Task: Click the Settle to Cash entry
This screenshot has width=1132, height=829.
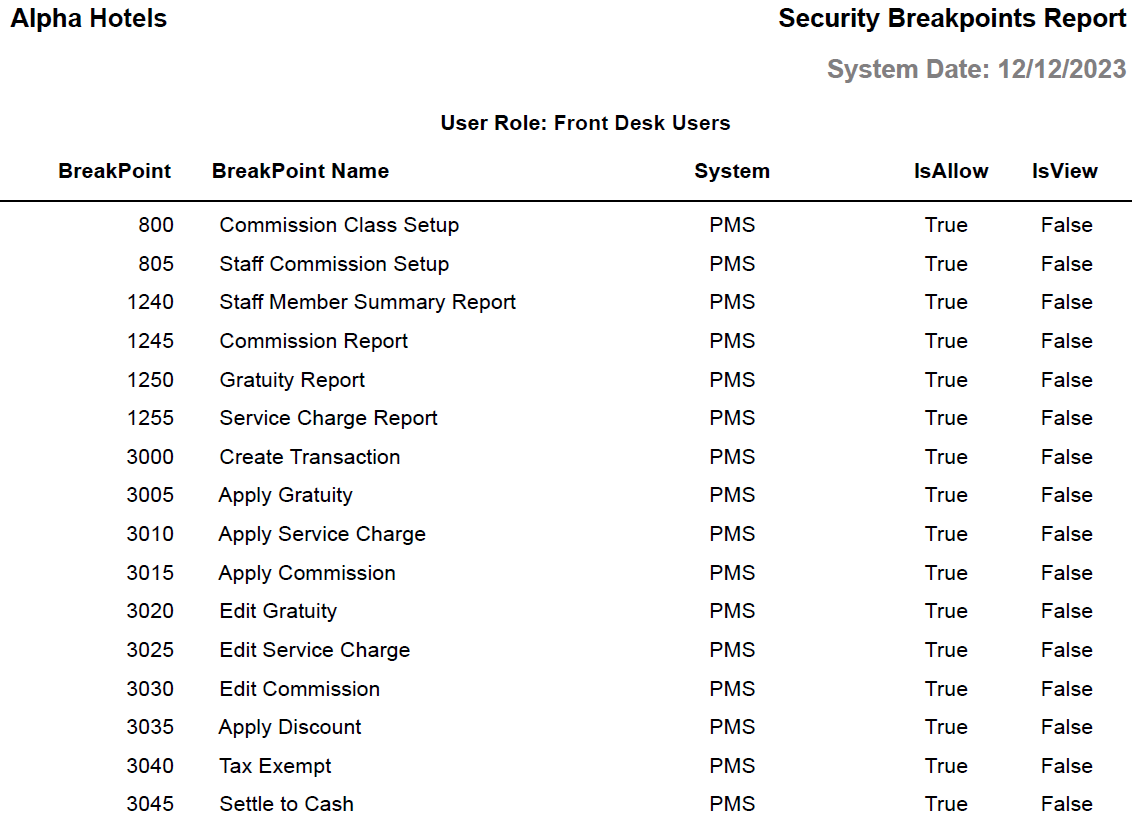Action: (286, 804)
